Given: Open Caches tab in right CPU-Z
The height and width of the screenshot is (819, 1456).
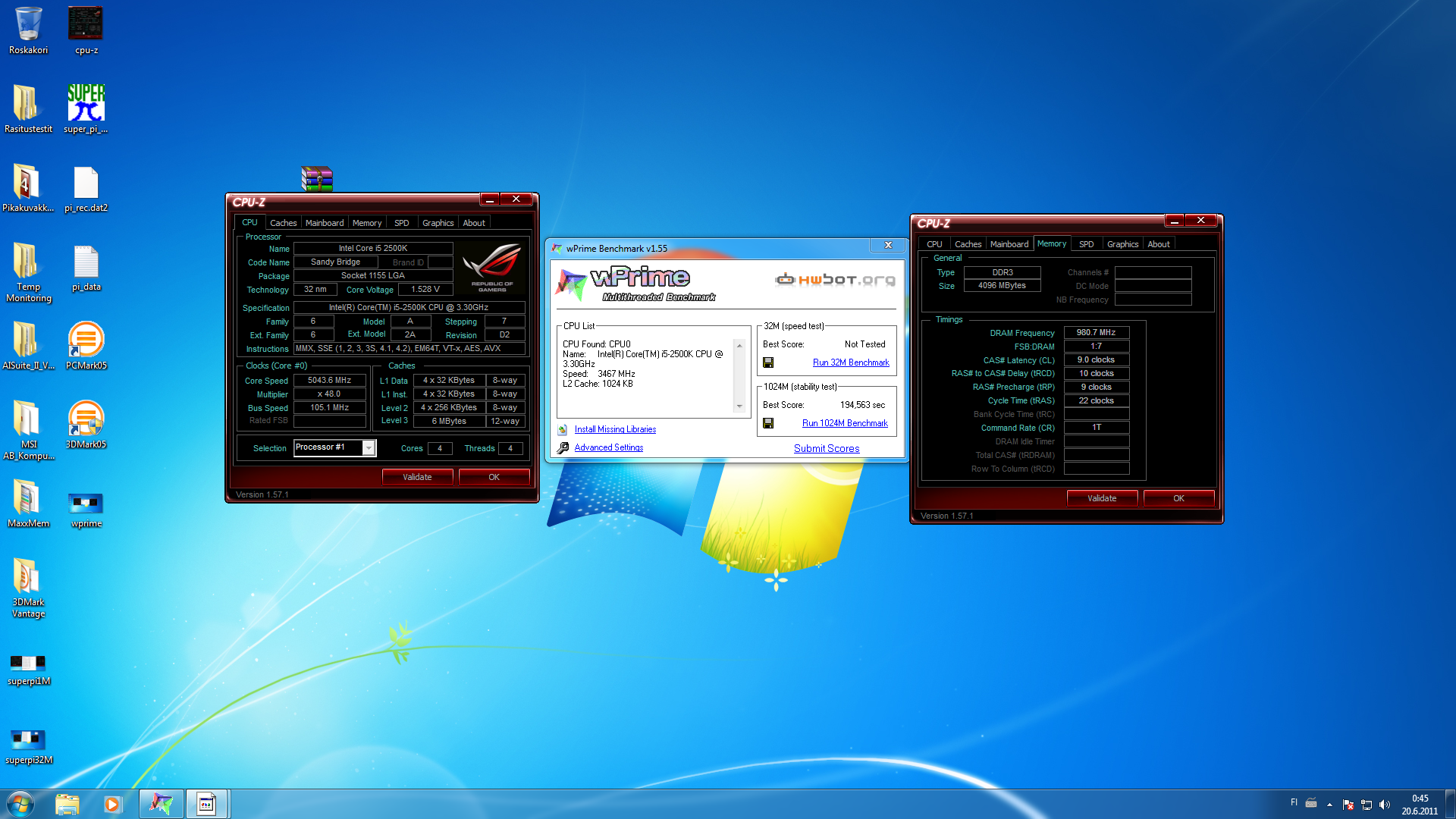Looking at the screenshot, I should click(x=968, y=244).
